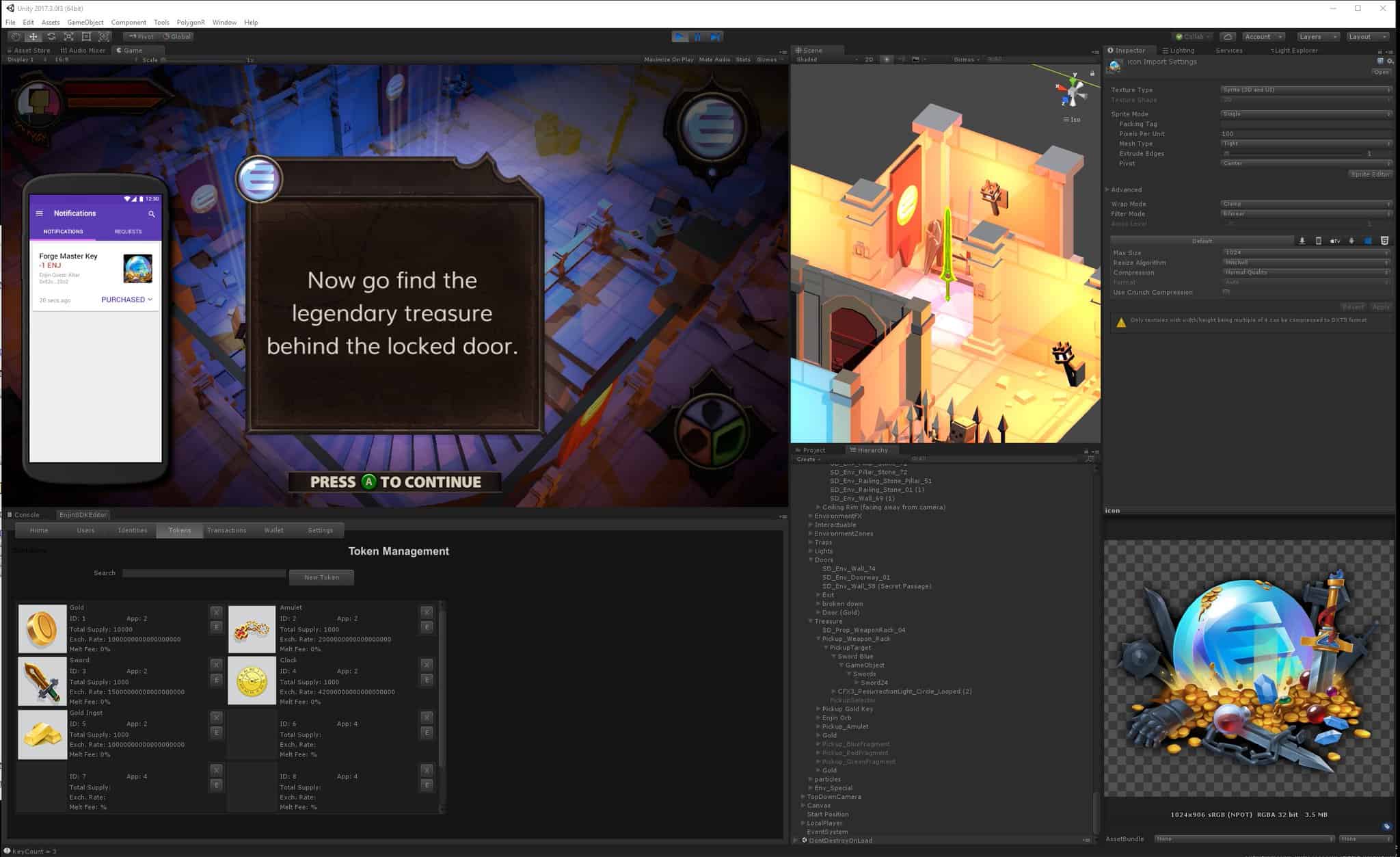Screen dimensions: 1400x857
Task: Switch to the Lighting tab
Action: [1179, 51]
